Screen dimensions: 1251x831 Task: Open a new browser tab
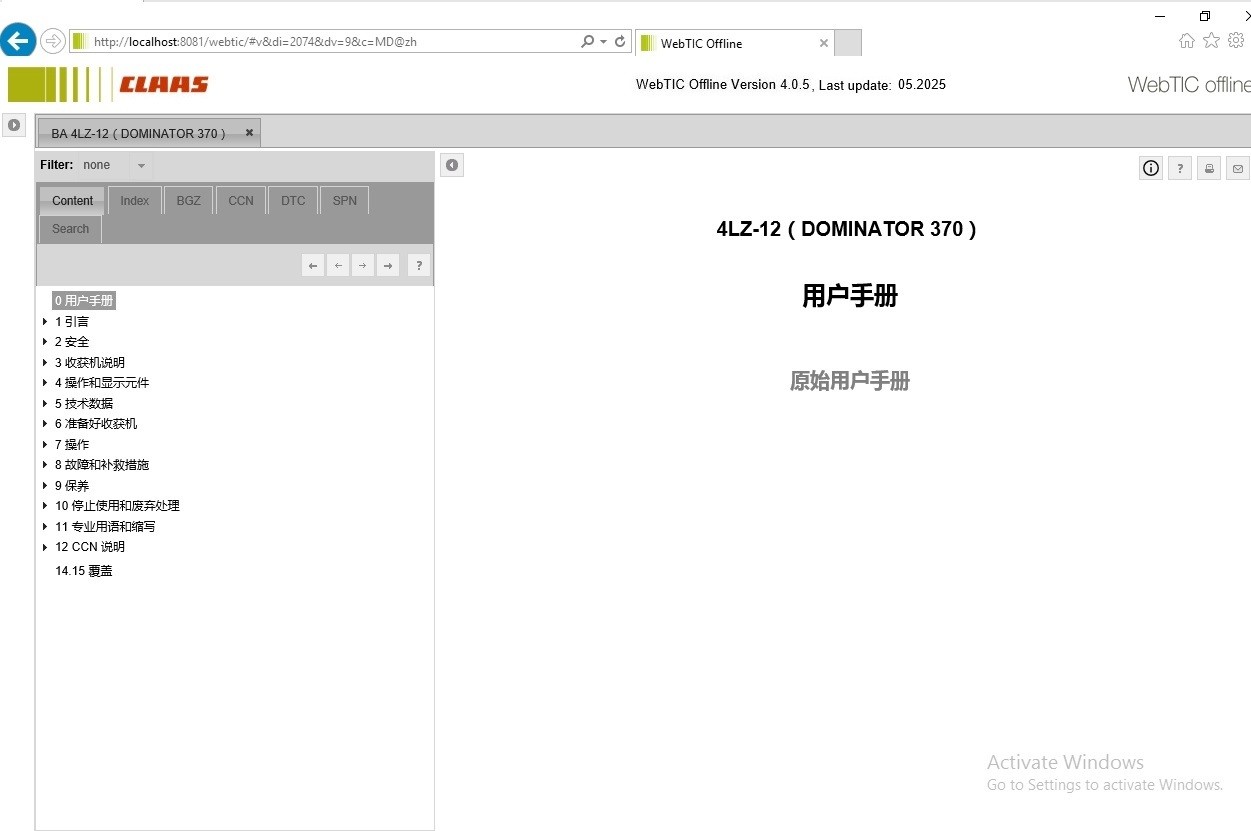point(847,43)
